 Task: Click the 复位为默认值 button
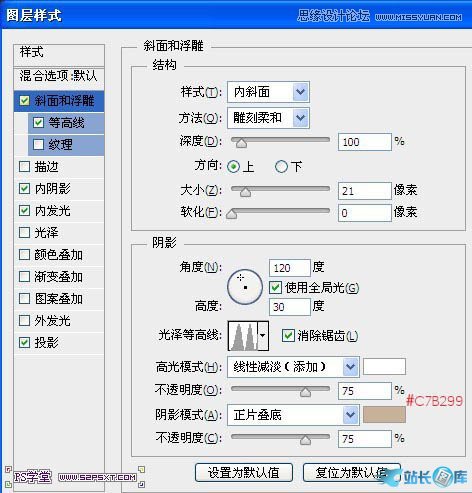click(352, 472)
